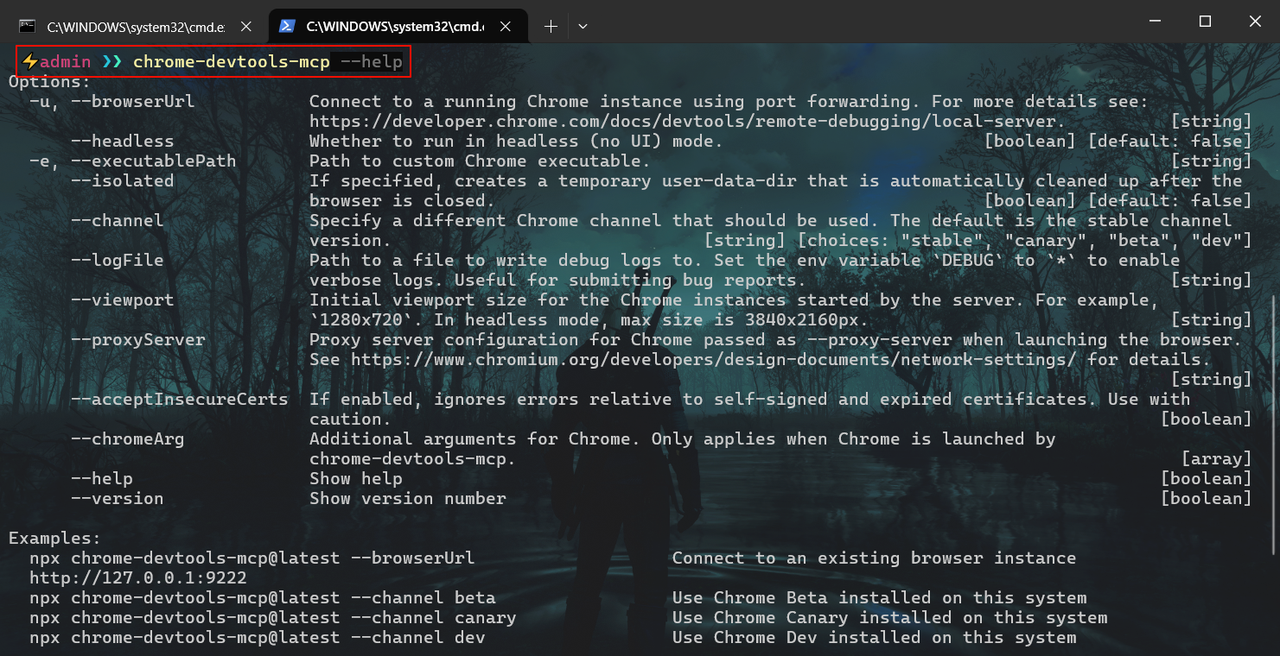
Task: Close the terminal window
Action: [x=1255, y=21]
